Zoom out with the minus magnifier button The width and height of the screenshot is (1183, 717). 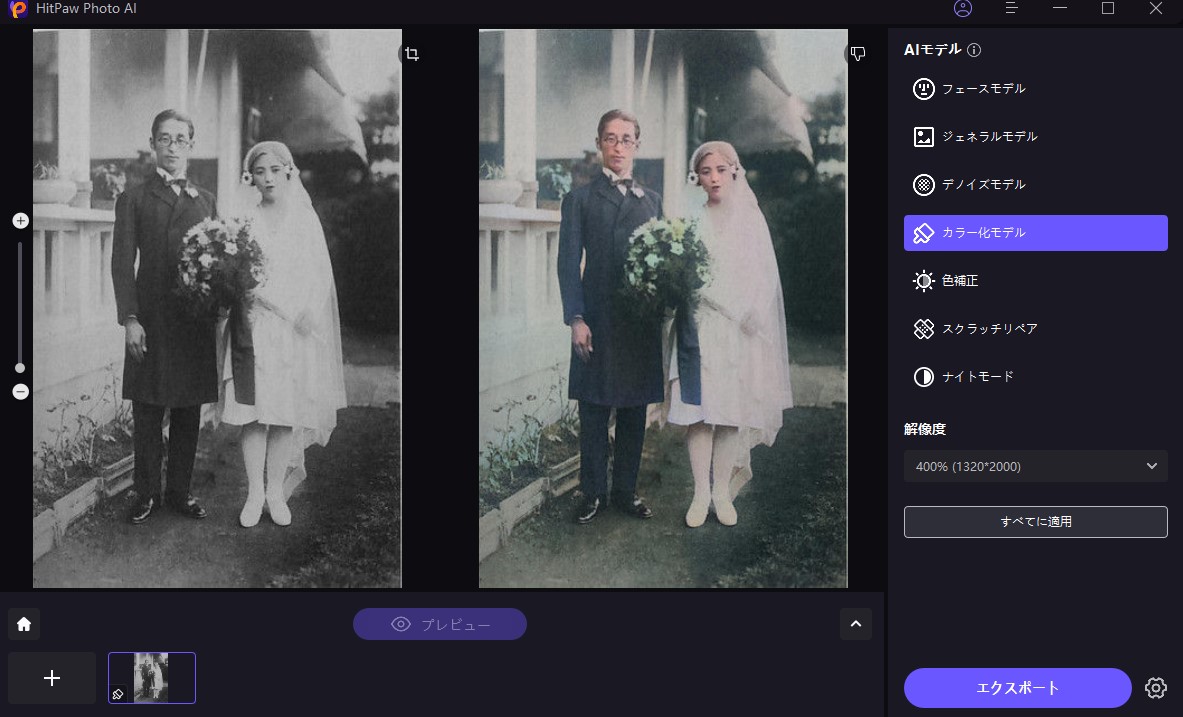[20, 392]
